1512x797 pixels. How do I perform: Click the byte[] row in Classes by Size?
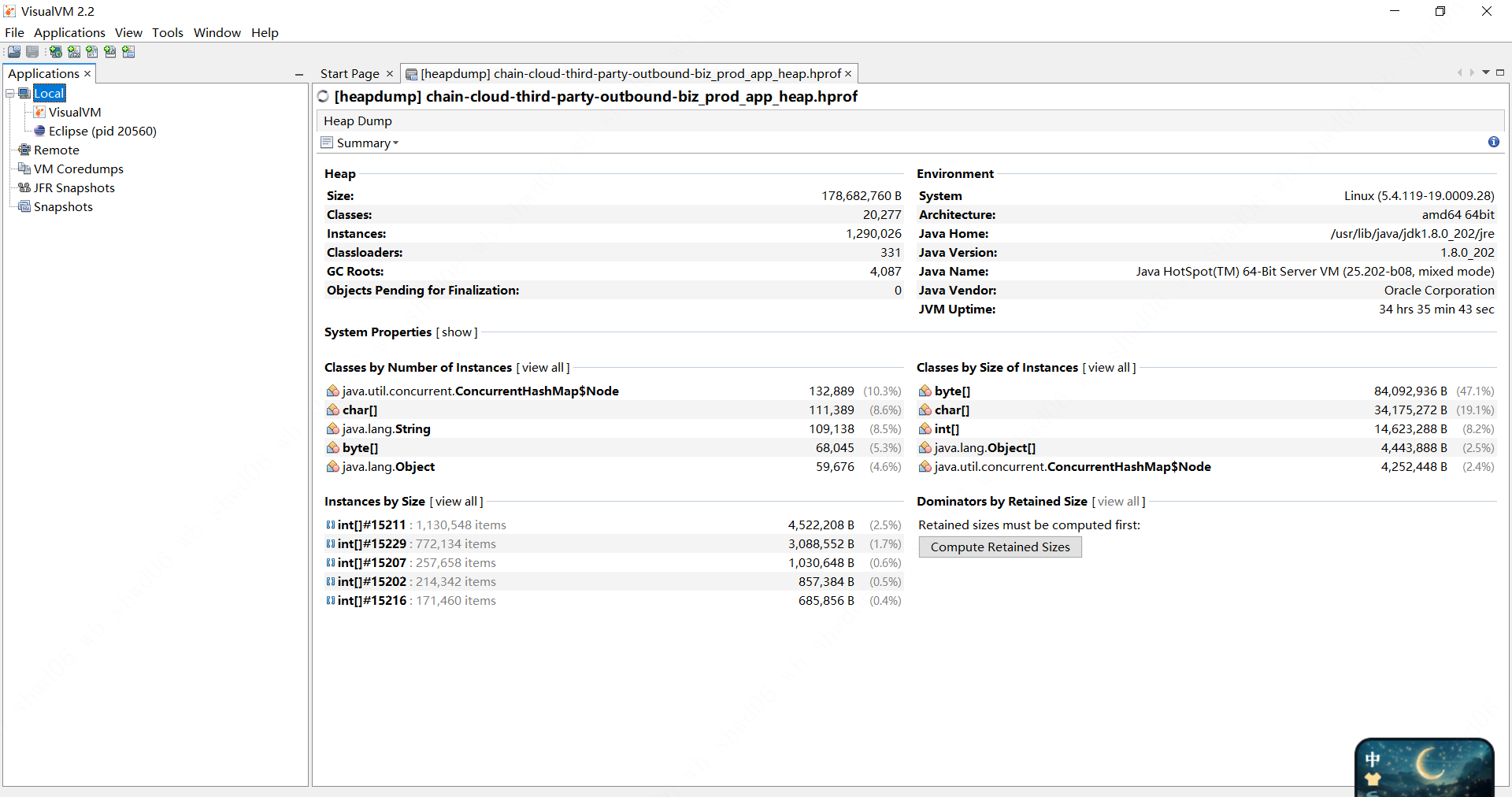click(1206, 391)
